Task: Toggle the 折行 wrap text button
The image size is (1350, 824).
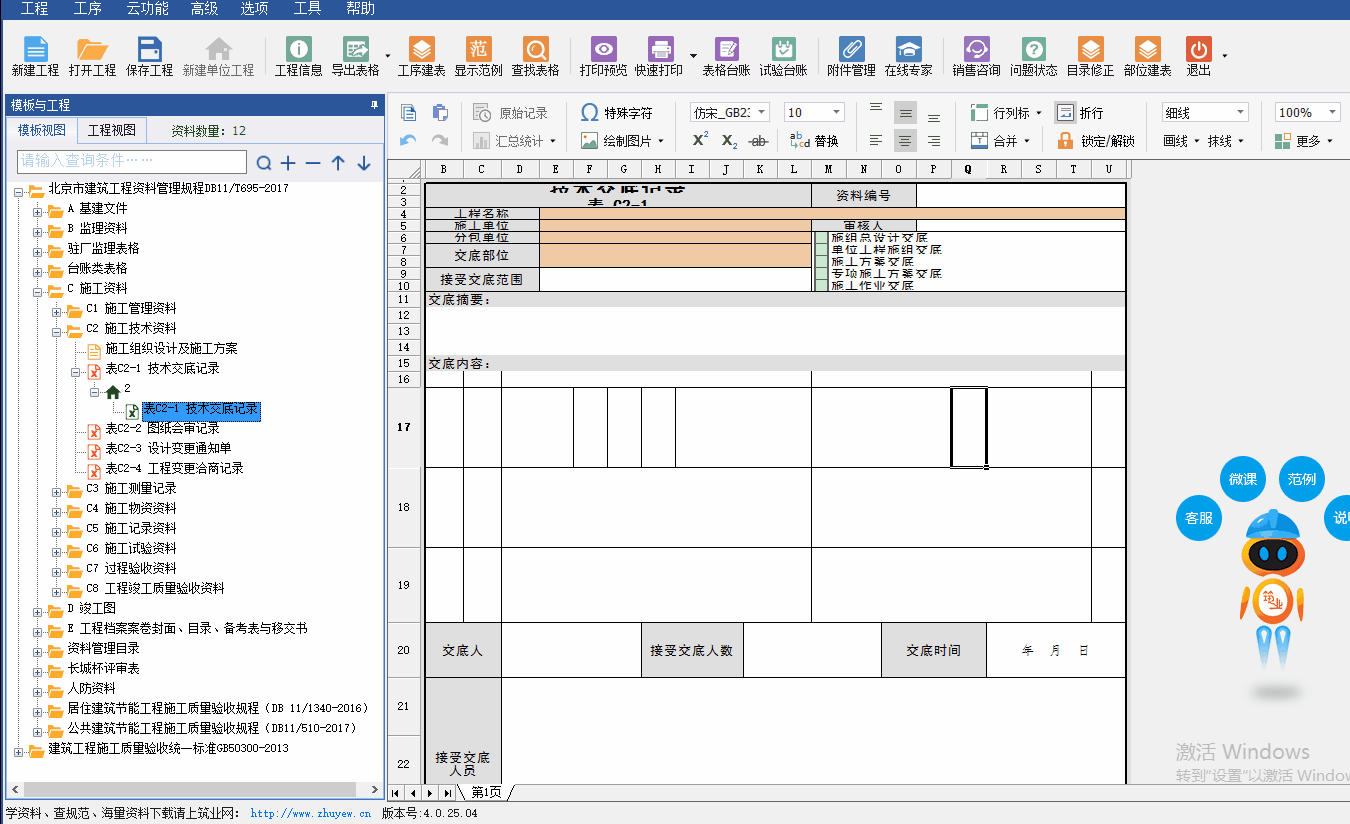Action: (x=1080, y=113)
